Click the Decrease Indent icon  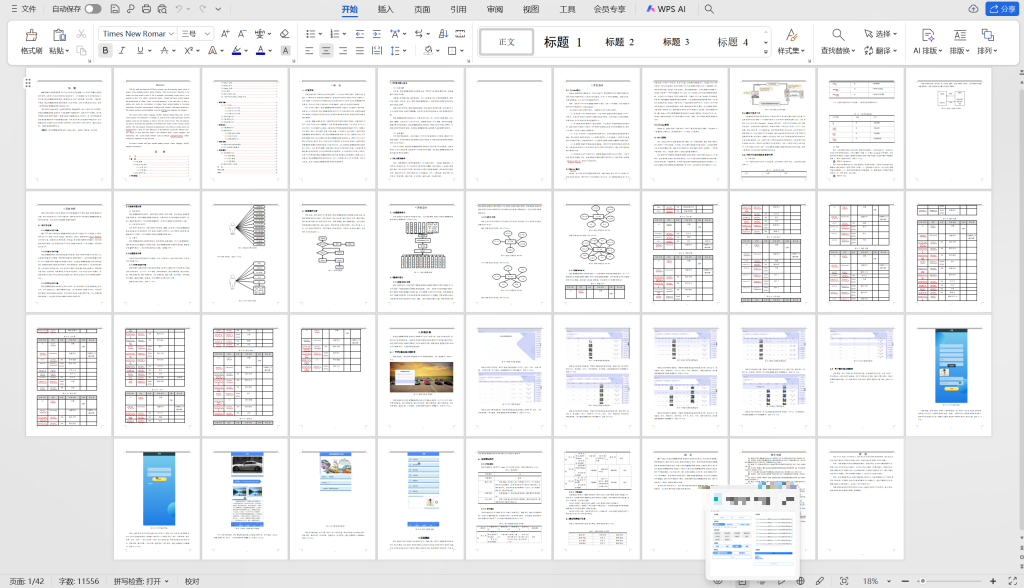coord(359,33)
